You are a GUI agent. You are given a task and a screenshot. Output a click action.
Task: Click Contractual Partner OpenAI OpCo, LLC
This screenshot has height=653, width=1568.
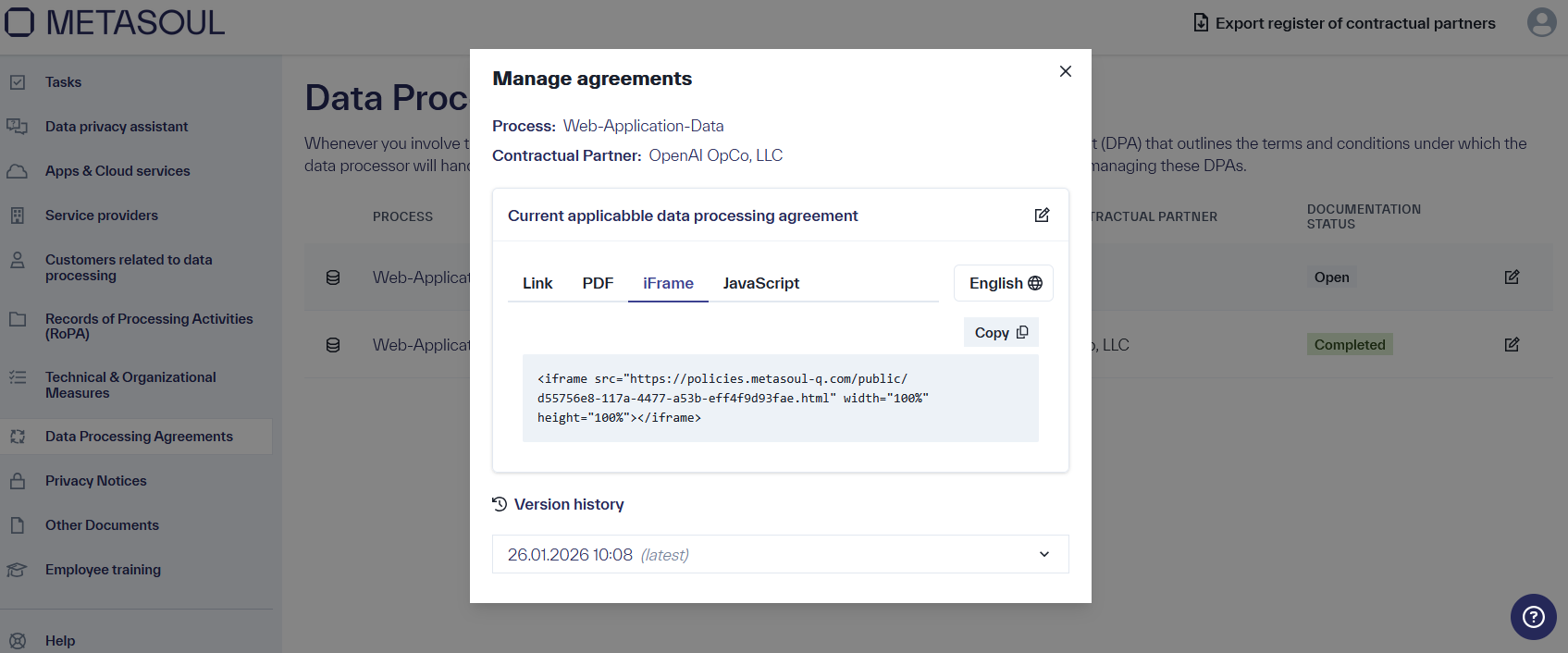[716, 155]
